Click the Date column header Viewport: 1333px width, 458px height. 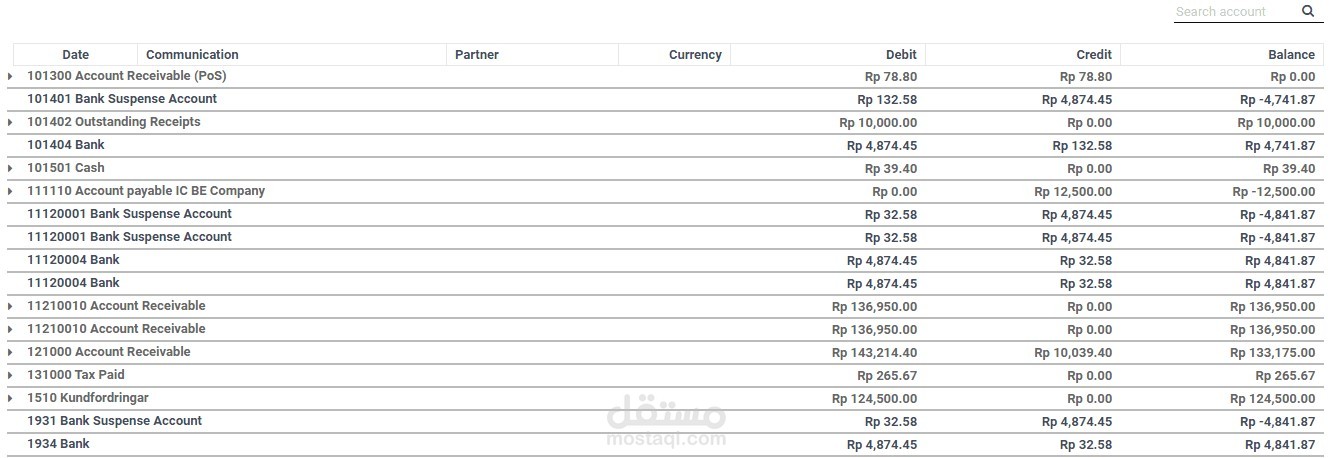[75, 55]
